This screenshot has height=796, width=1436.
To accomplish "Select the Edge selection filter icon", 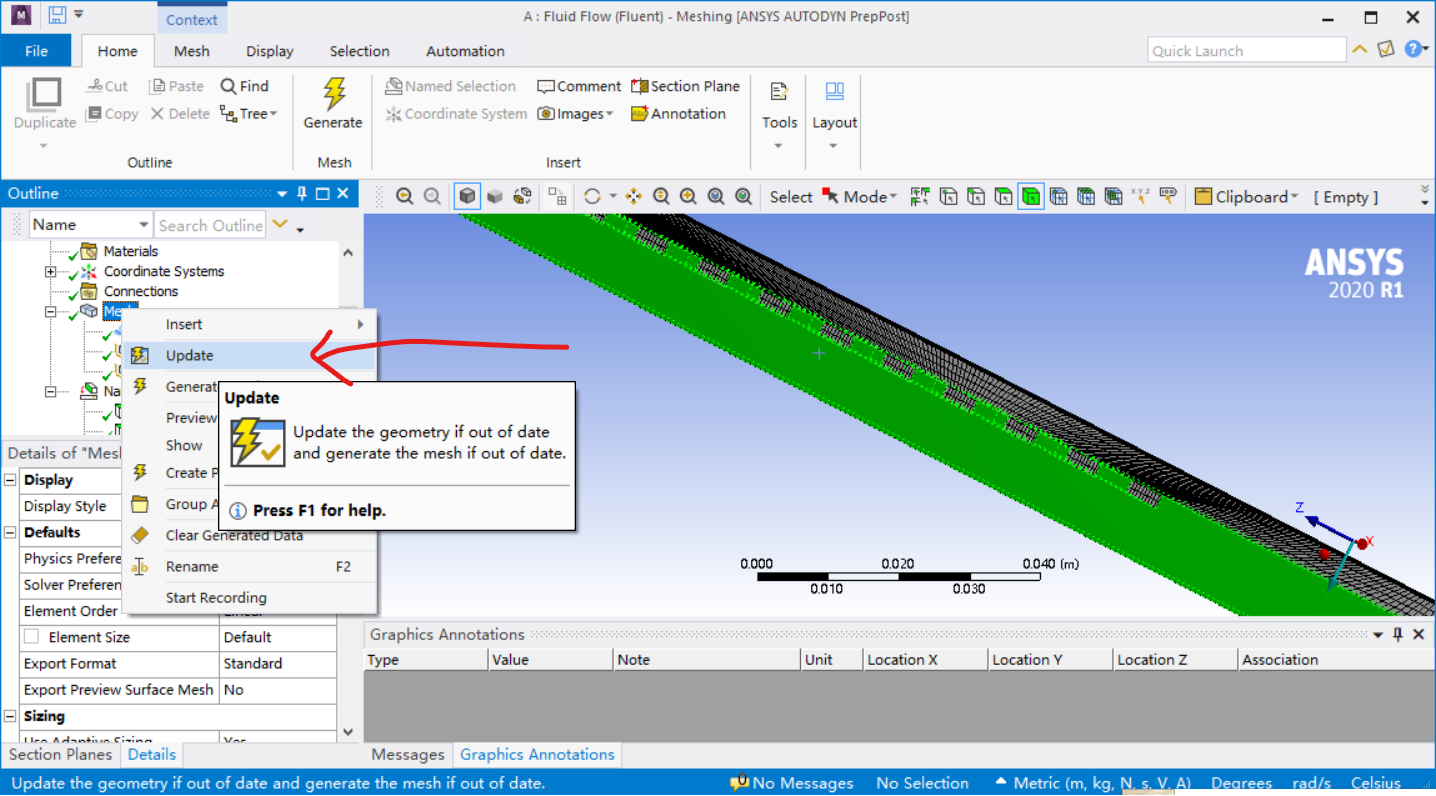I will point(976,197).
